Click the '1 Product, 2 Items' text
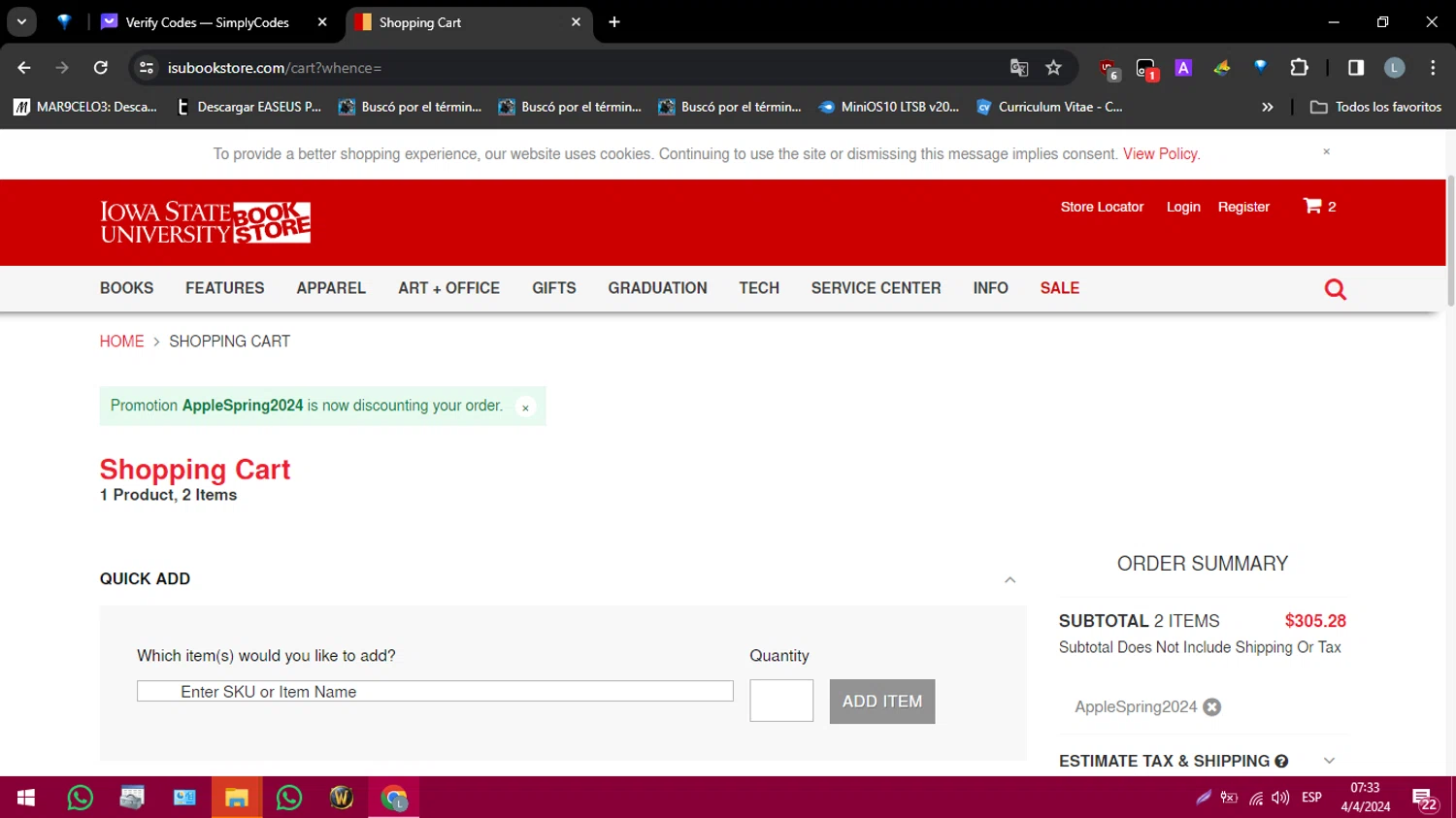The height and width of the screenshot is (818, 1456). pyautogui.click(x=168, y=495)
